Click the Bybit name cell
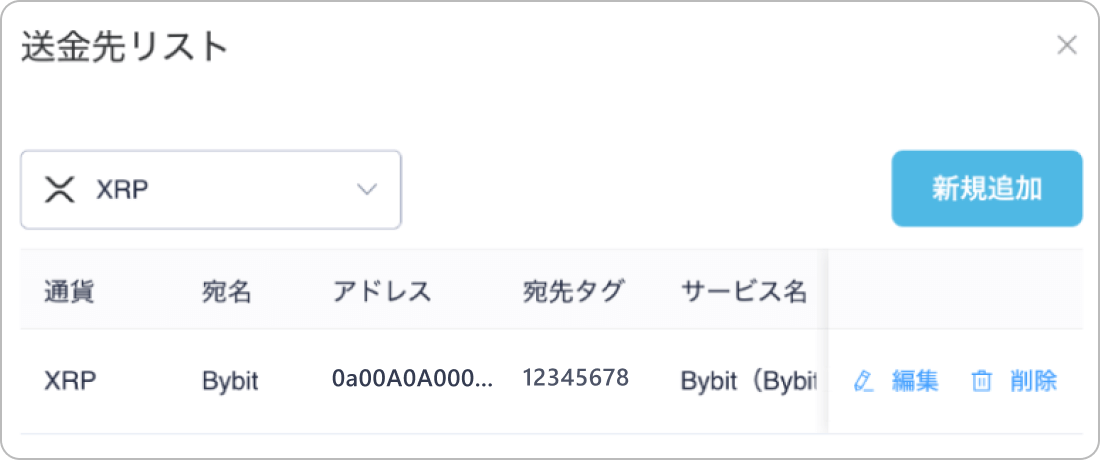1100x460 pixels. click(x=230, y=381)
